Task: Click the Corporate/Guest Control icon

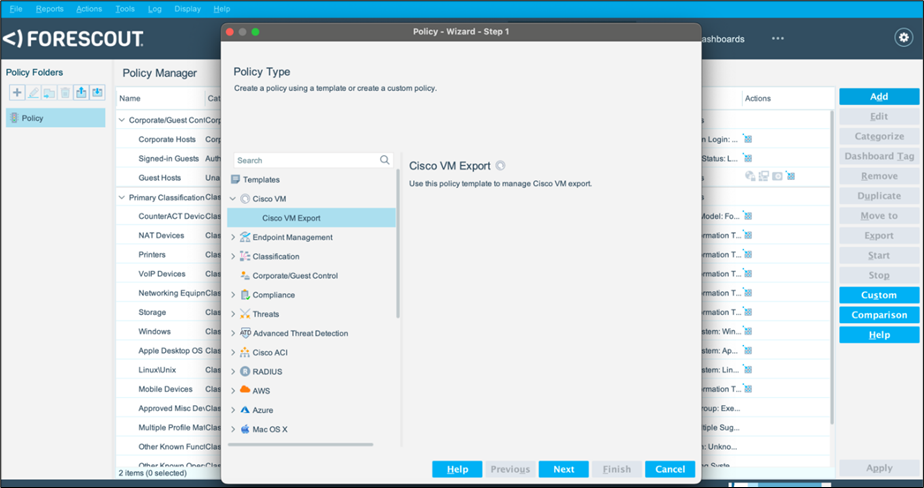Action: tap(245, 275)
